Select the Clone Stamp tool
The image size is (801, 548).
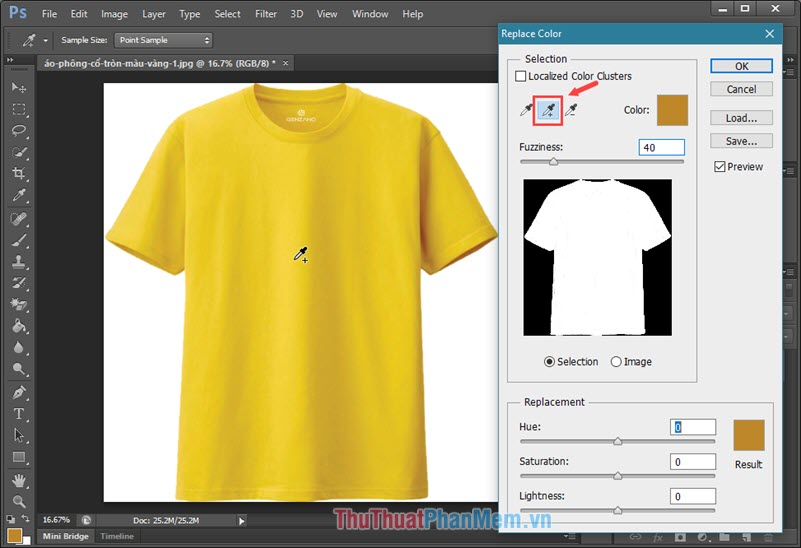[x=19, y=262]
